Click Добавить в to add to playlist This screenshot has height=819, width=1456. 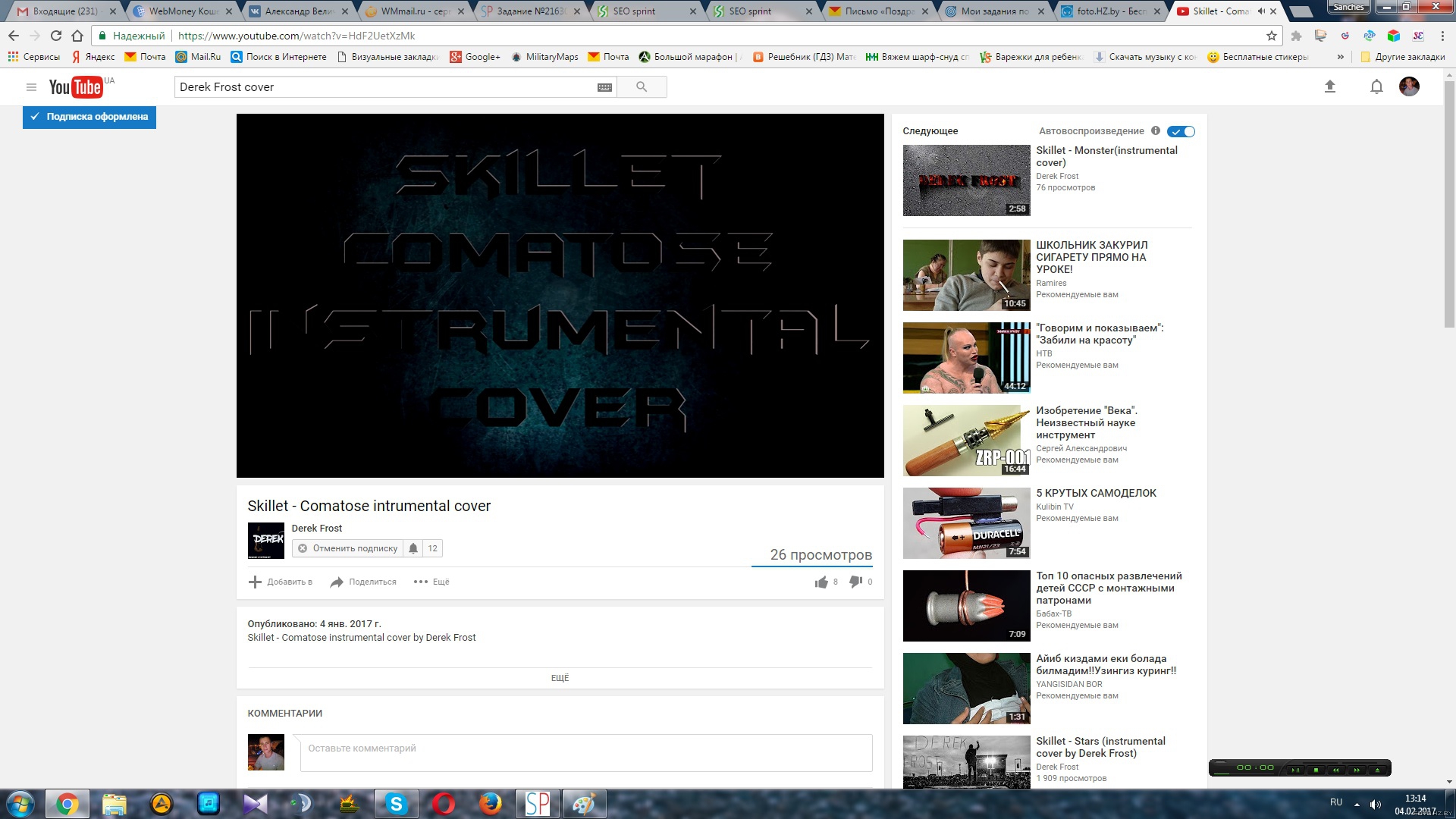281,582
